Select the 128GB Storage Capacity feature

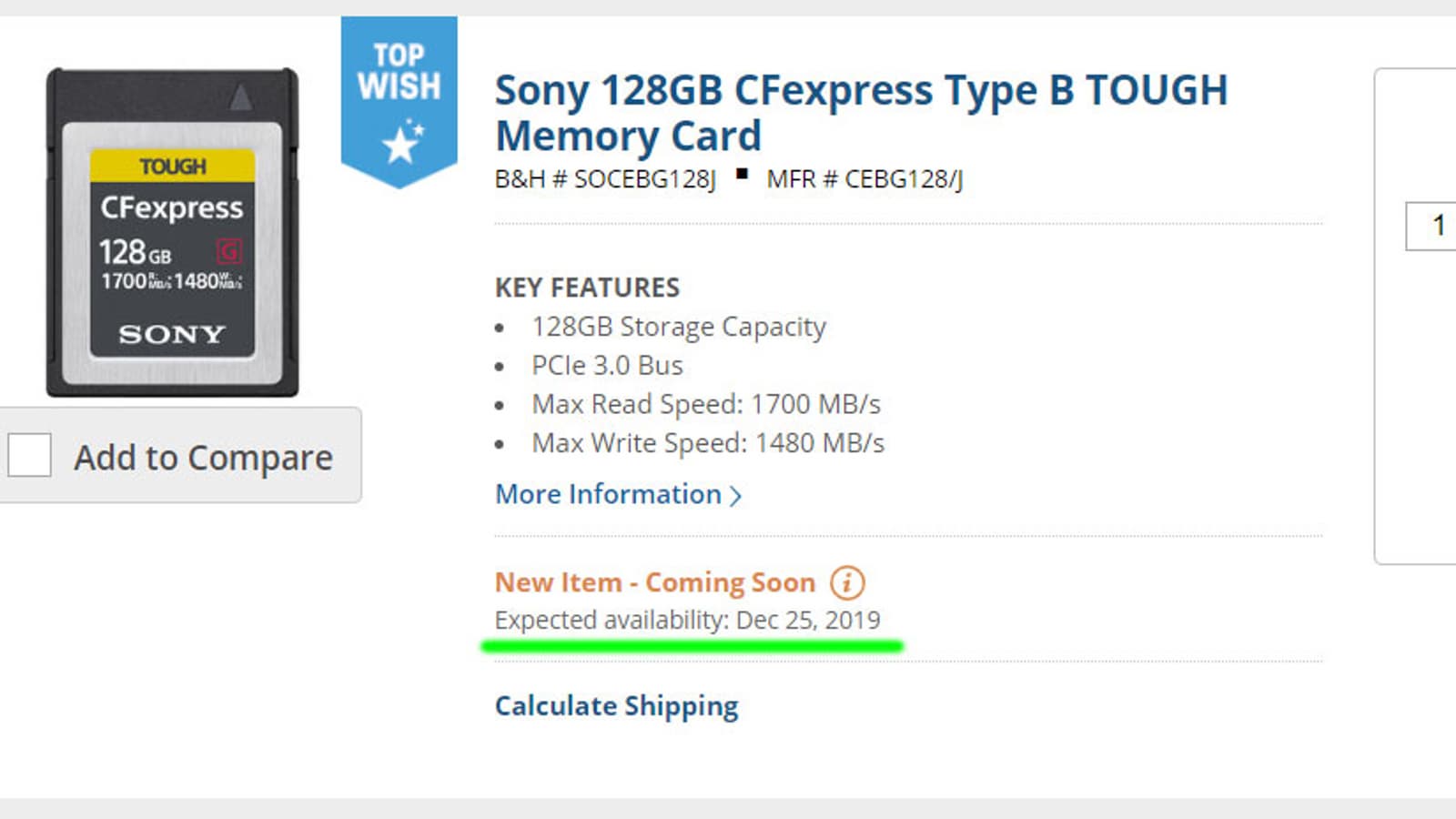click(x=679, y=327)
